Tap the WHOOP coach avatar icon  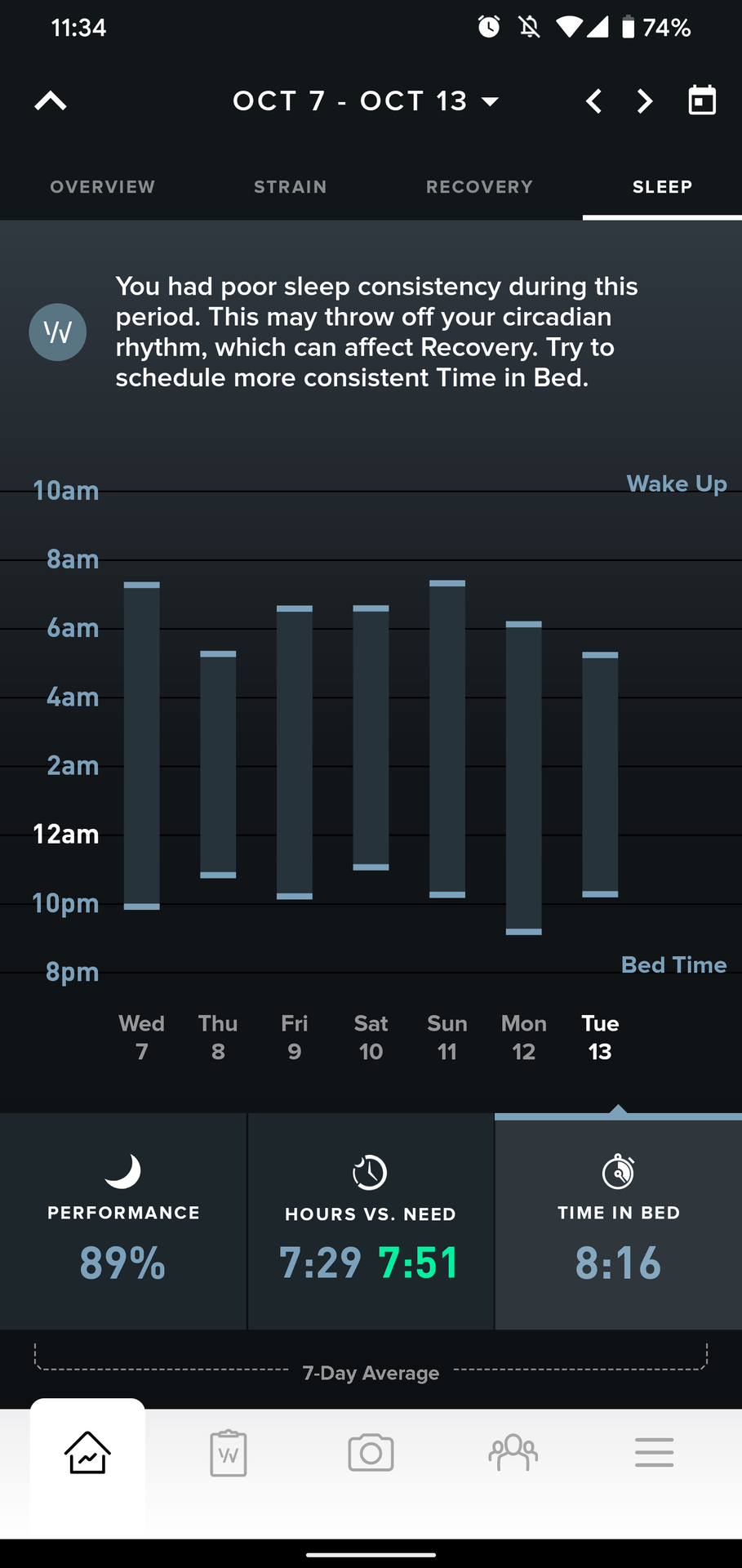tap(58, 332)
